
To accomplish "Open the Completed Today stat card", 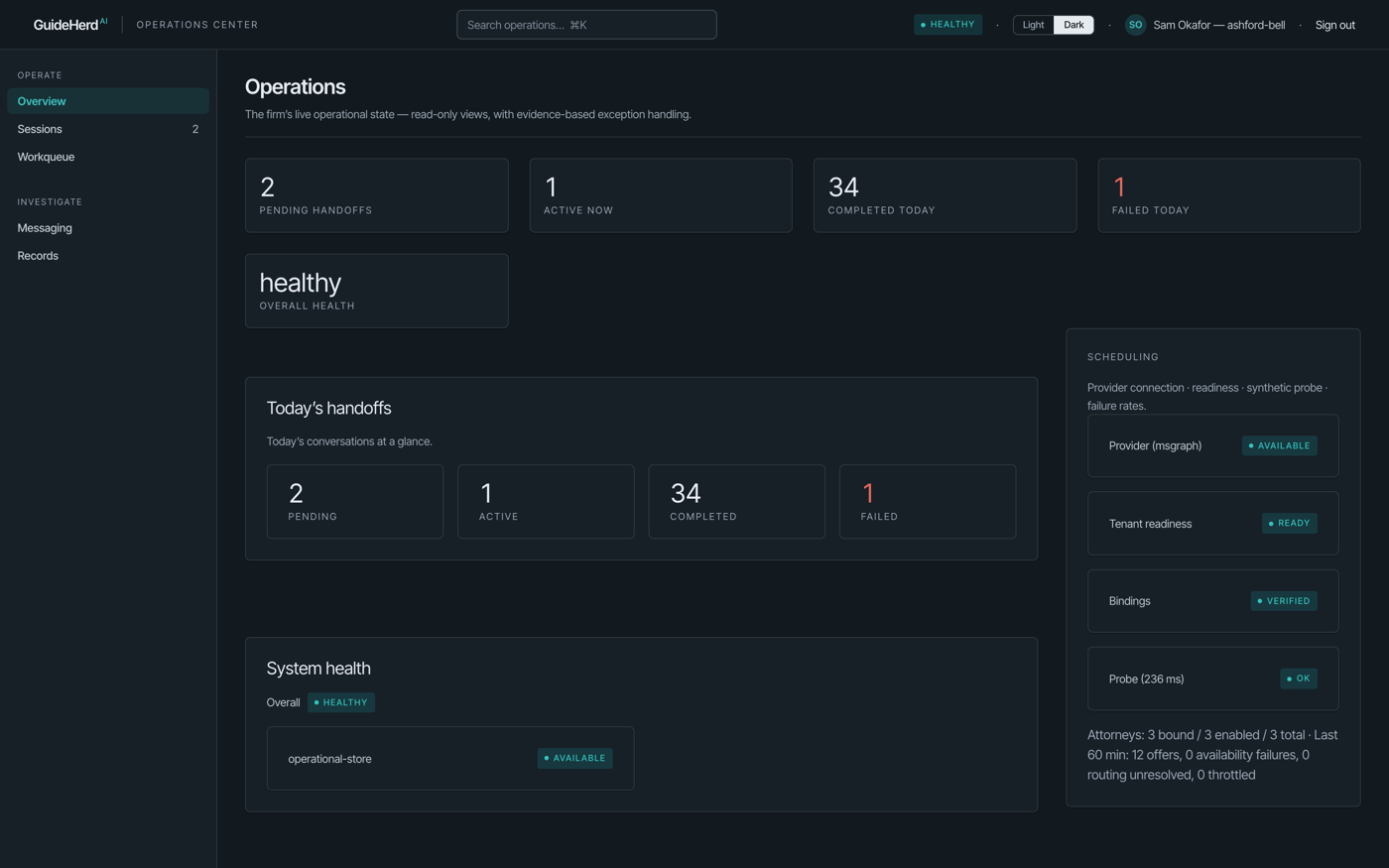I will [x=945, y=195].
